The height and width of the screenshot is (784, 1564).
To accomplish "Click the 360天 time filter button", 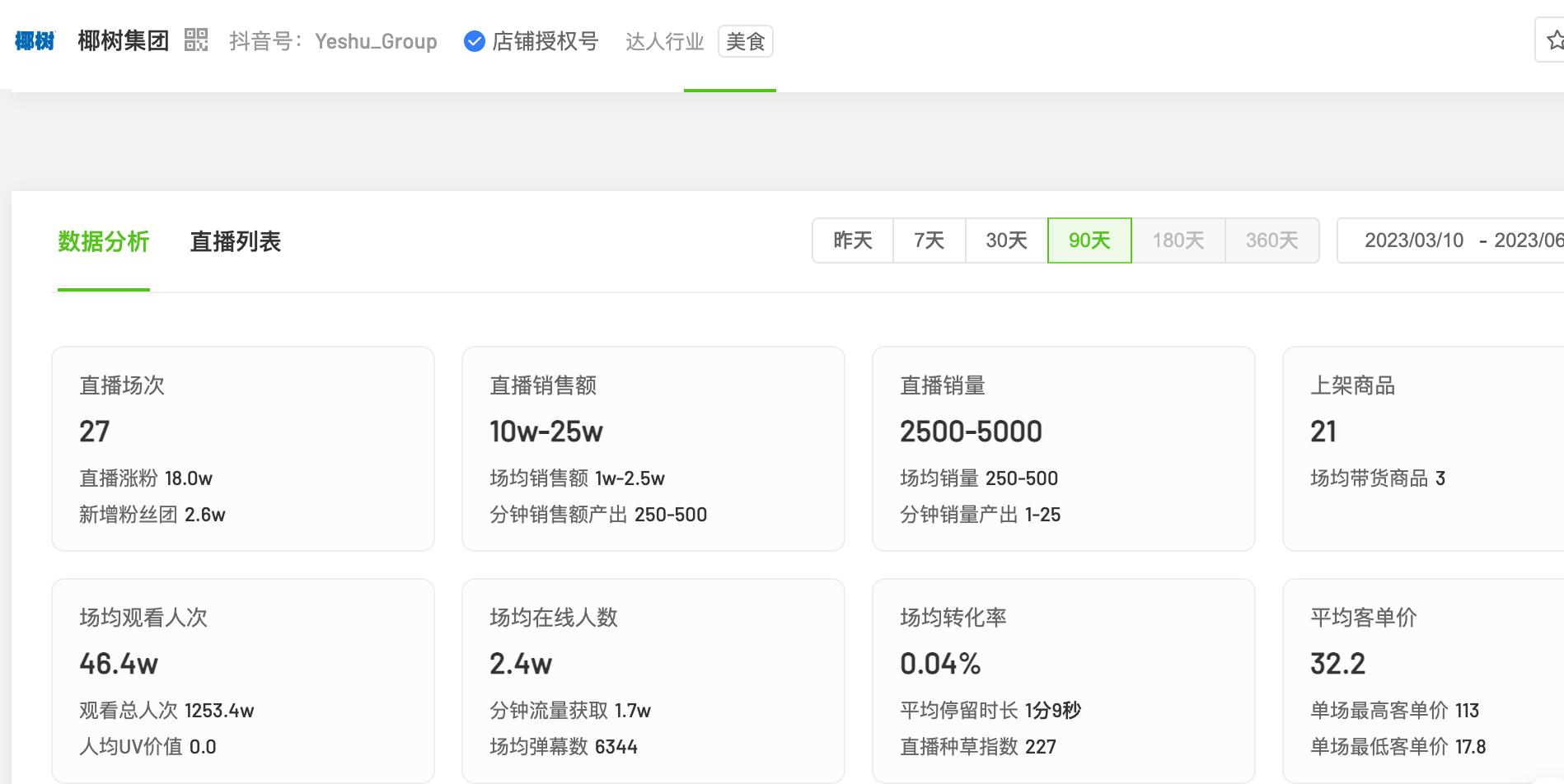I will click(x=1271, y=240).
